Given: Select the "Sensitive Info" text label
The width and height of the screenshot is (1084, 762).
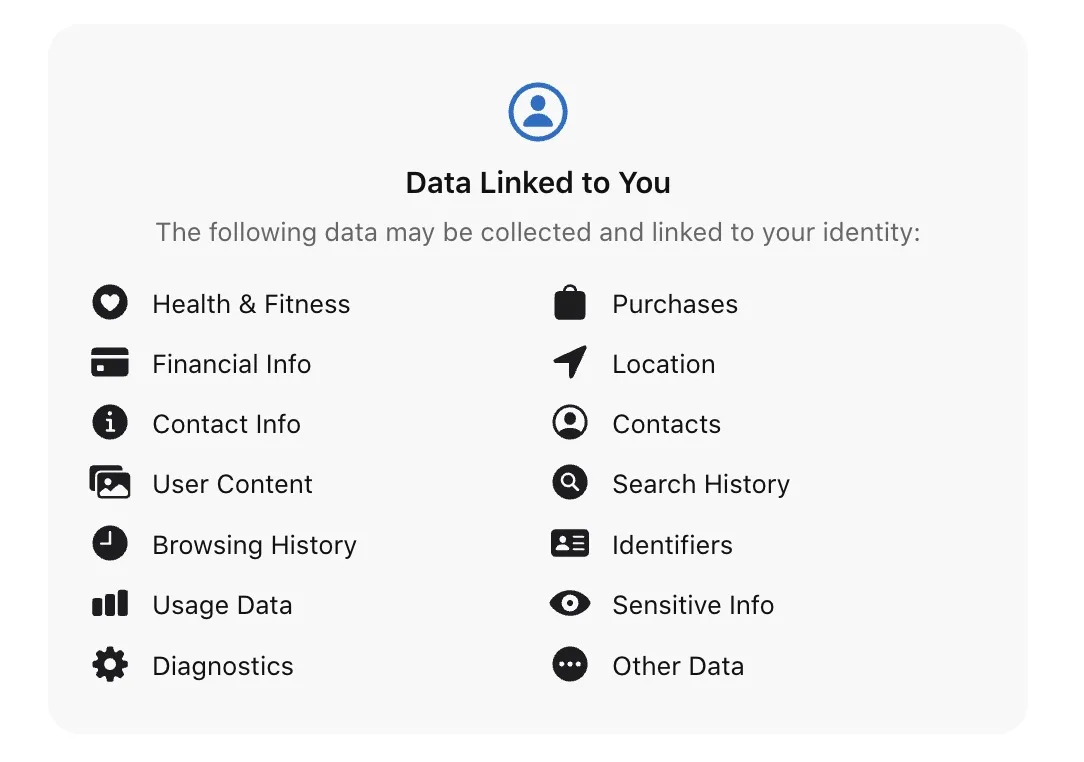Looking at the screenshot, I should click(x=693, y=605).
